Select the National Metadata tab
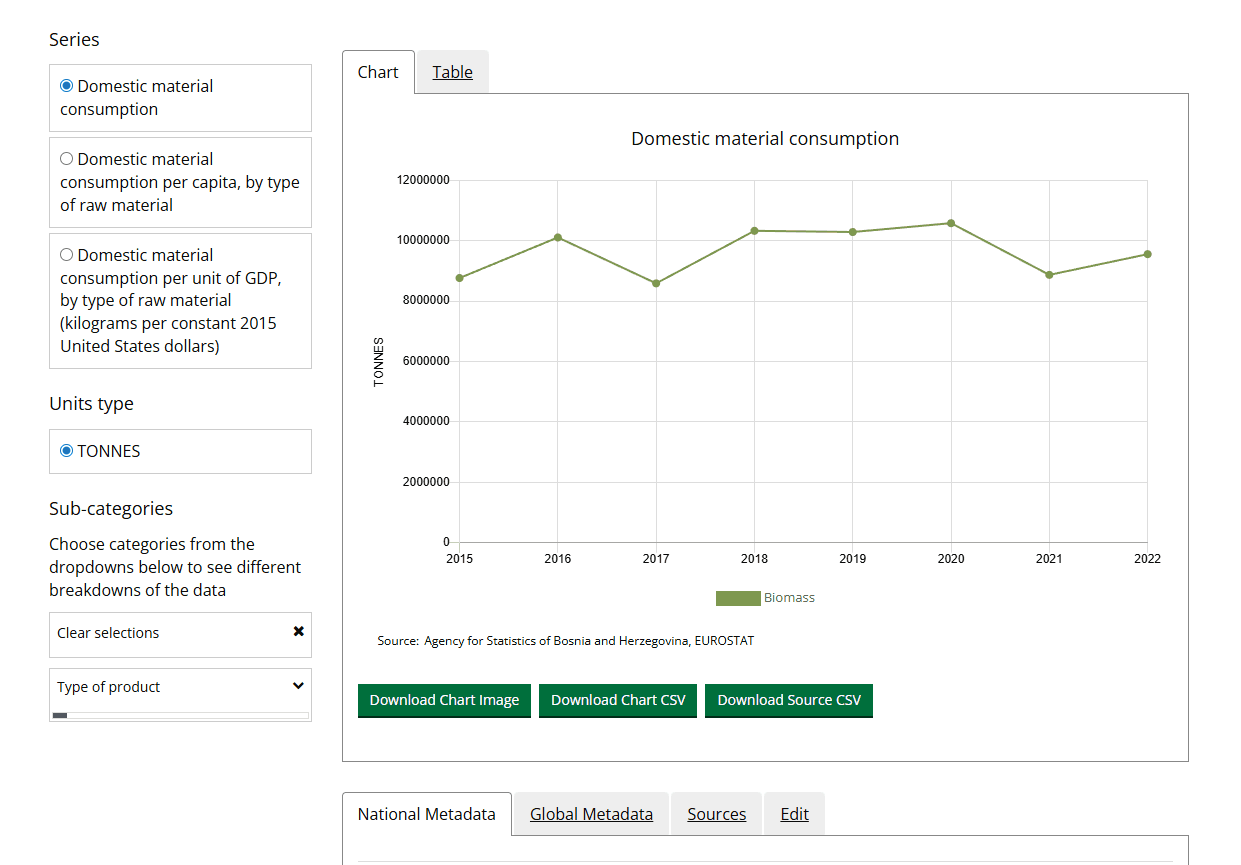1241x865 pixels. coord(427,814)
